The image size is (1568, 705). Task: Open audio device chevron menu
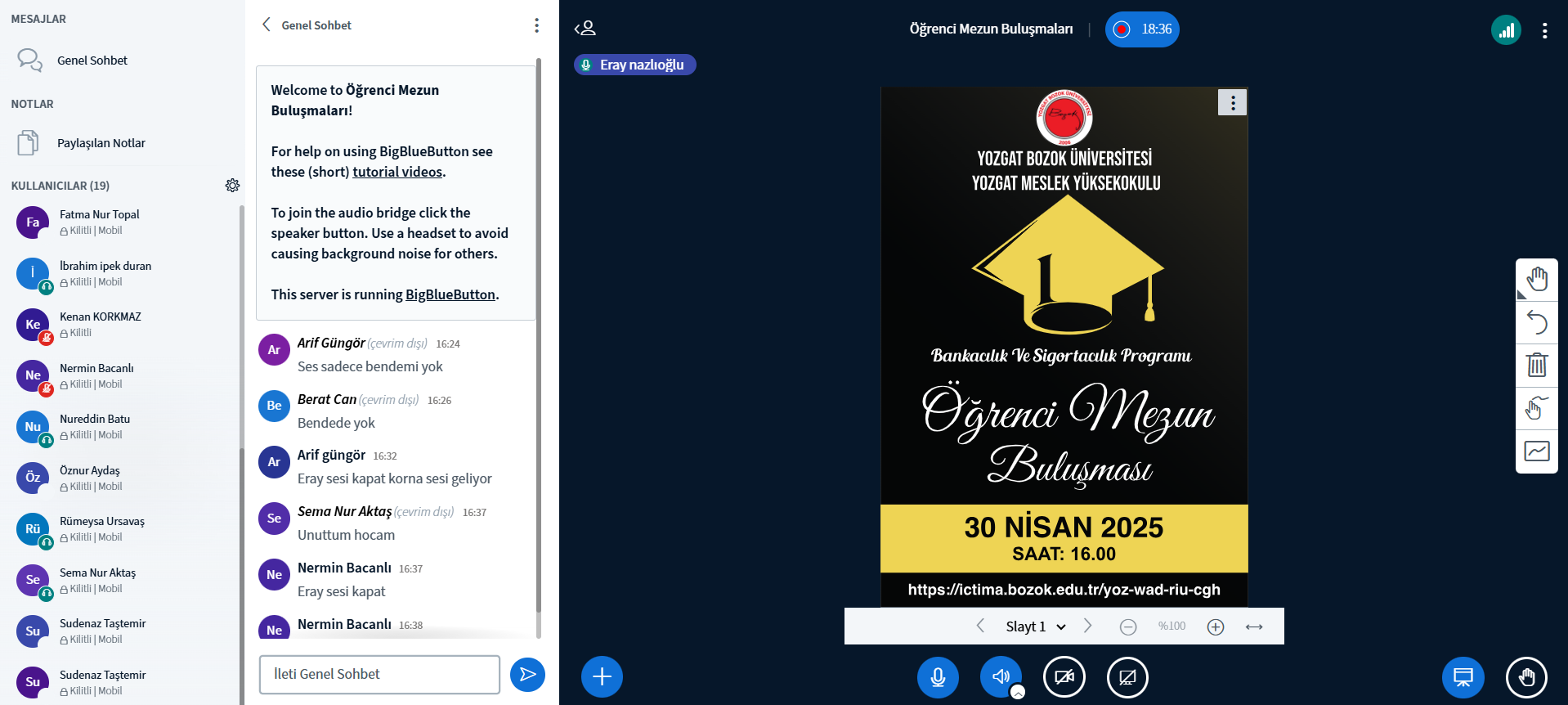1018,692
